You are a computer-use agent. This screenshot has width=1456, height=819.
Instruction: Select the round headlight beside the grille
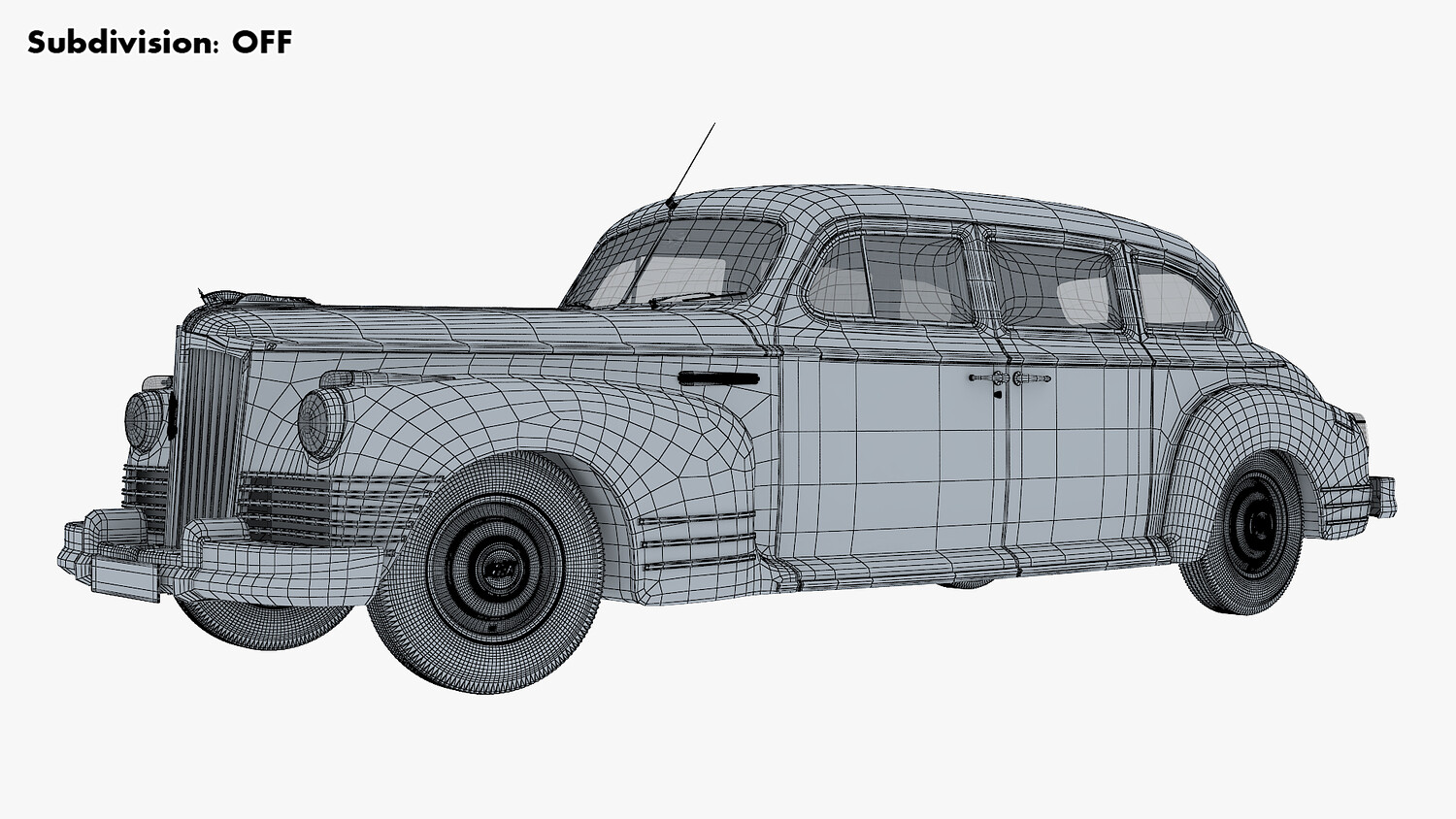pyautogui.click(x=321, y=423)
